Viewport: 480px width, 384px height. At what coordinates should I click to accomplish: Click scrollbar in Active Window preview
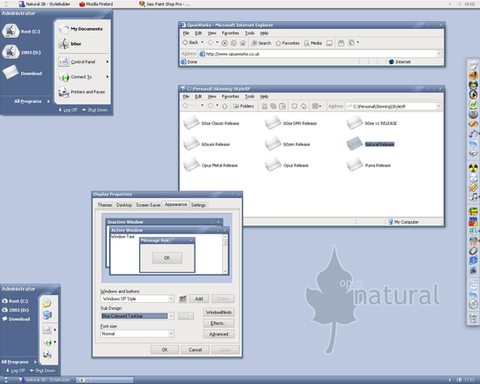click(225, 254)
